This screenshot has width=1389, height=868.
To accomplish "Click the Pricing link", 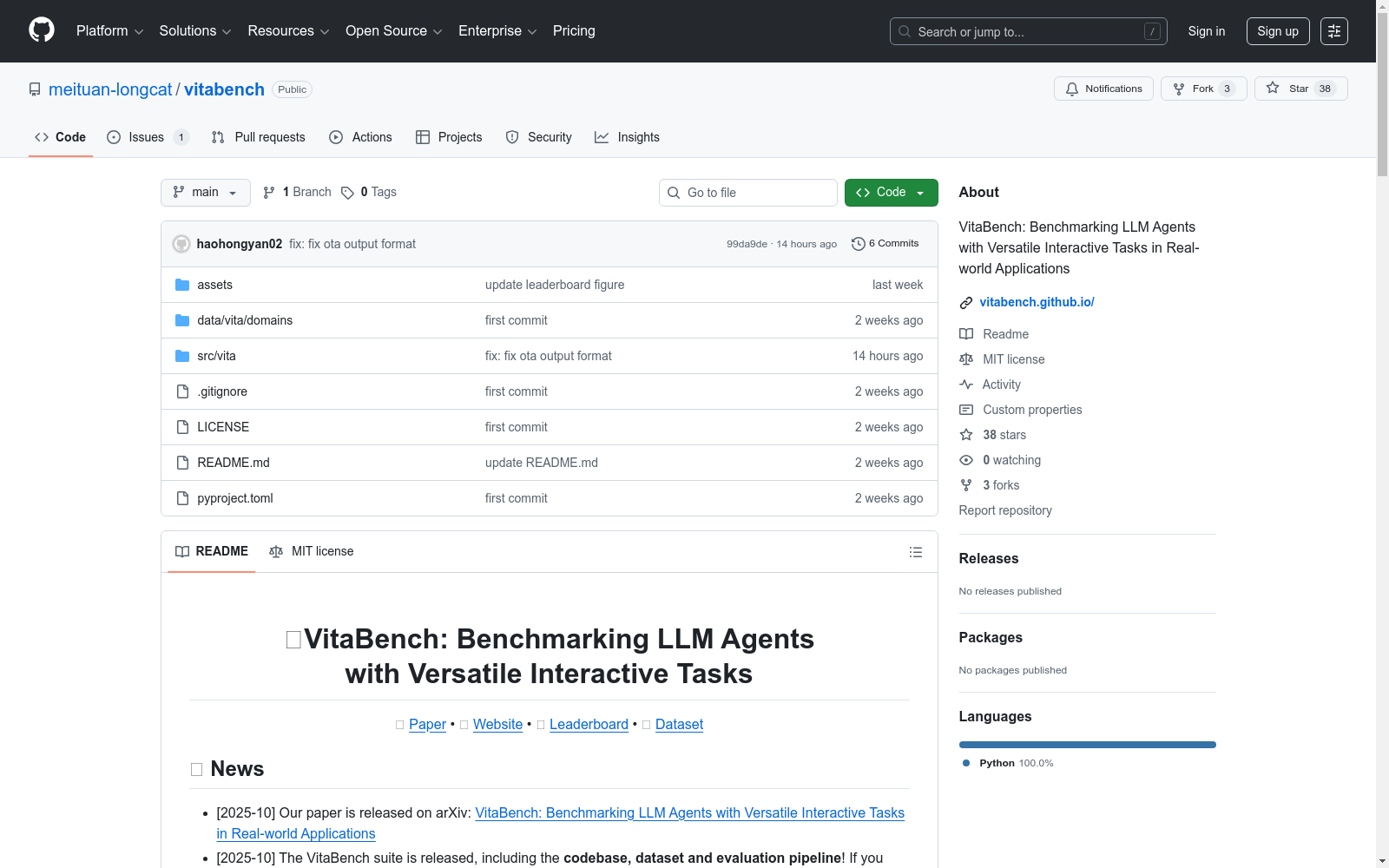I will 574,31.
